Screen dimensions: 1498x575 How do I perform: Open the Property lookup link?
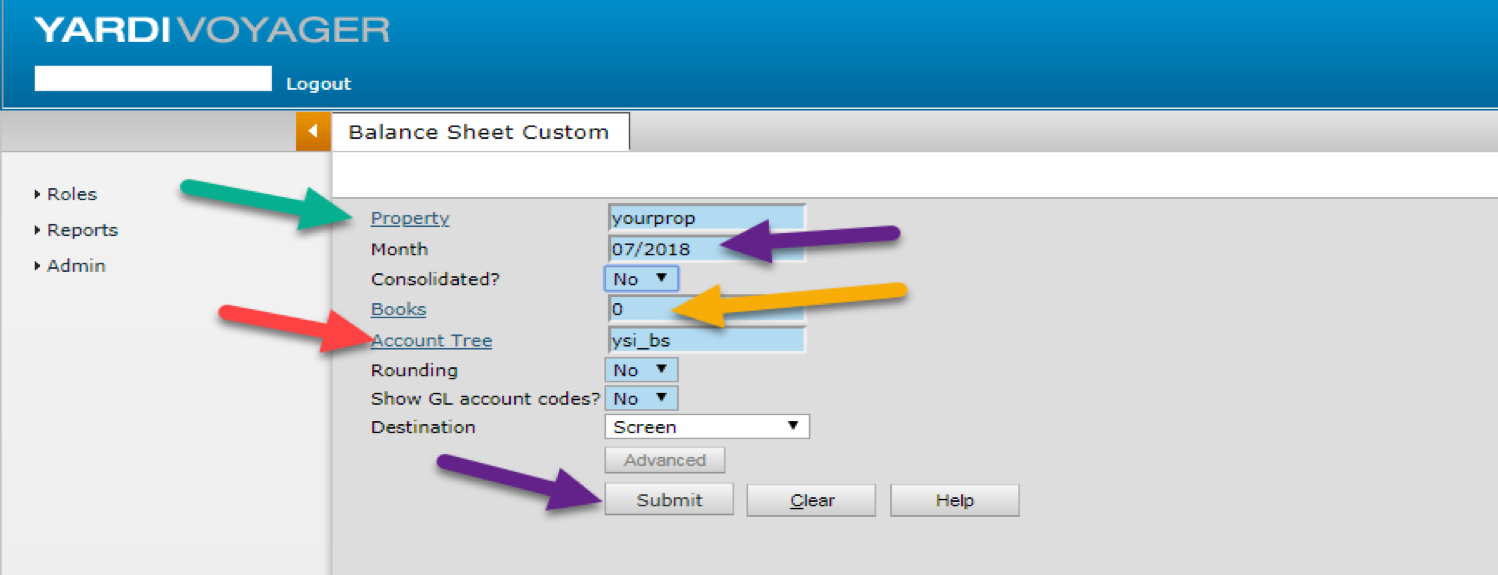tap(410, 218)
